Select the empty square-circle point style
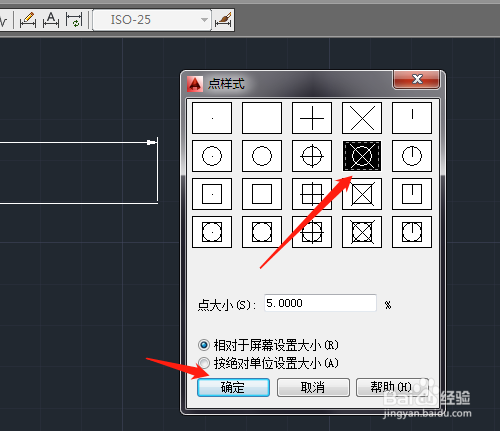Image resolution: width=500 pixels, height=431 pixels. point(262,232)
